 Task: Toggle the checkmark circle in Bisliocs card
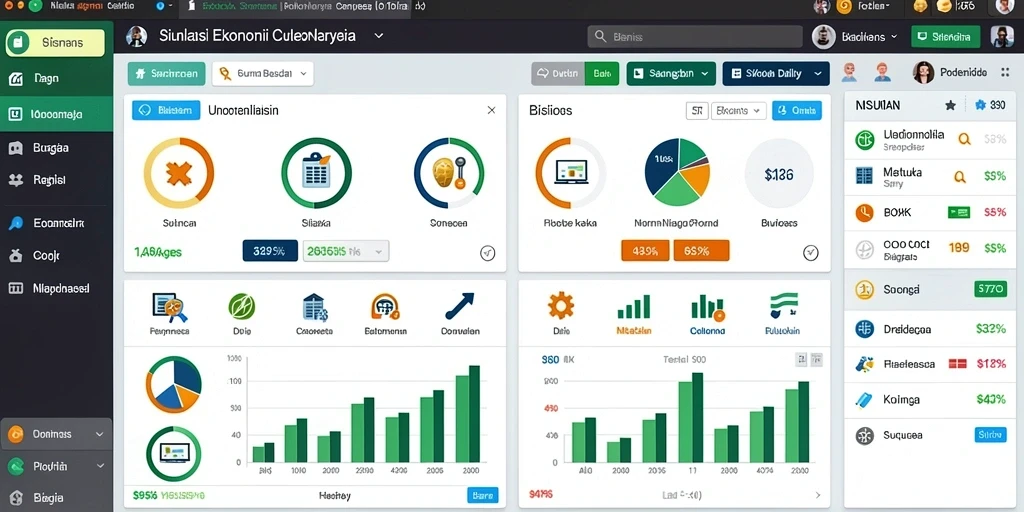pos(810,252)
